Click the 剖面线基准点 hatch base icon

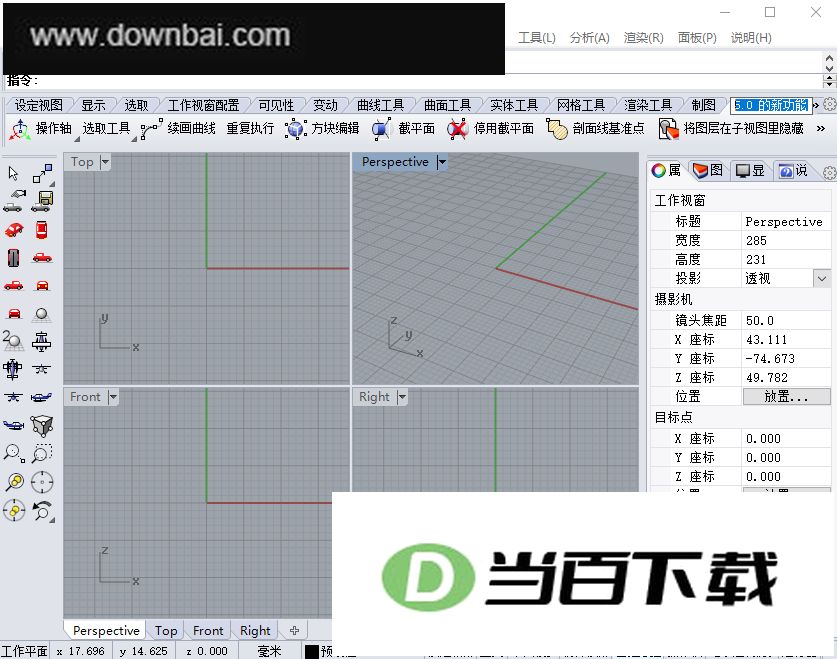point(556,129)
